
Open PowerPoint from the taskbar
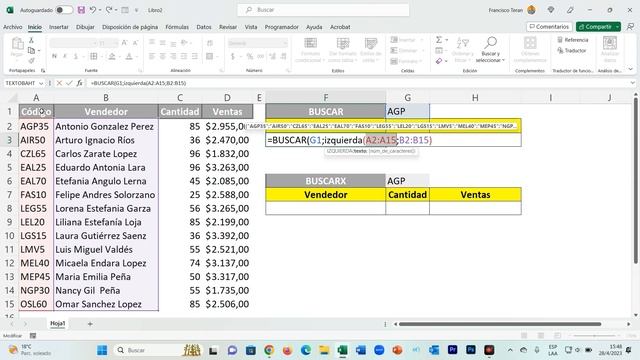[x=397, y=350]
